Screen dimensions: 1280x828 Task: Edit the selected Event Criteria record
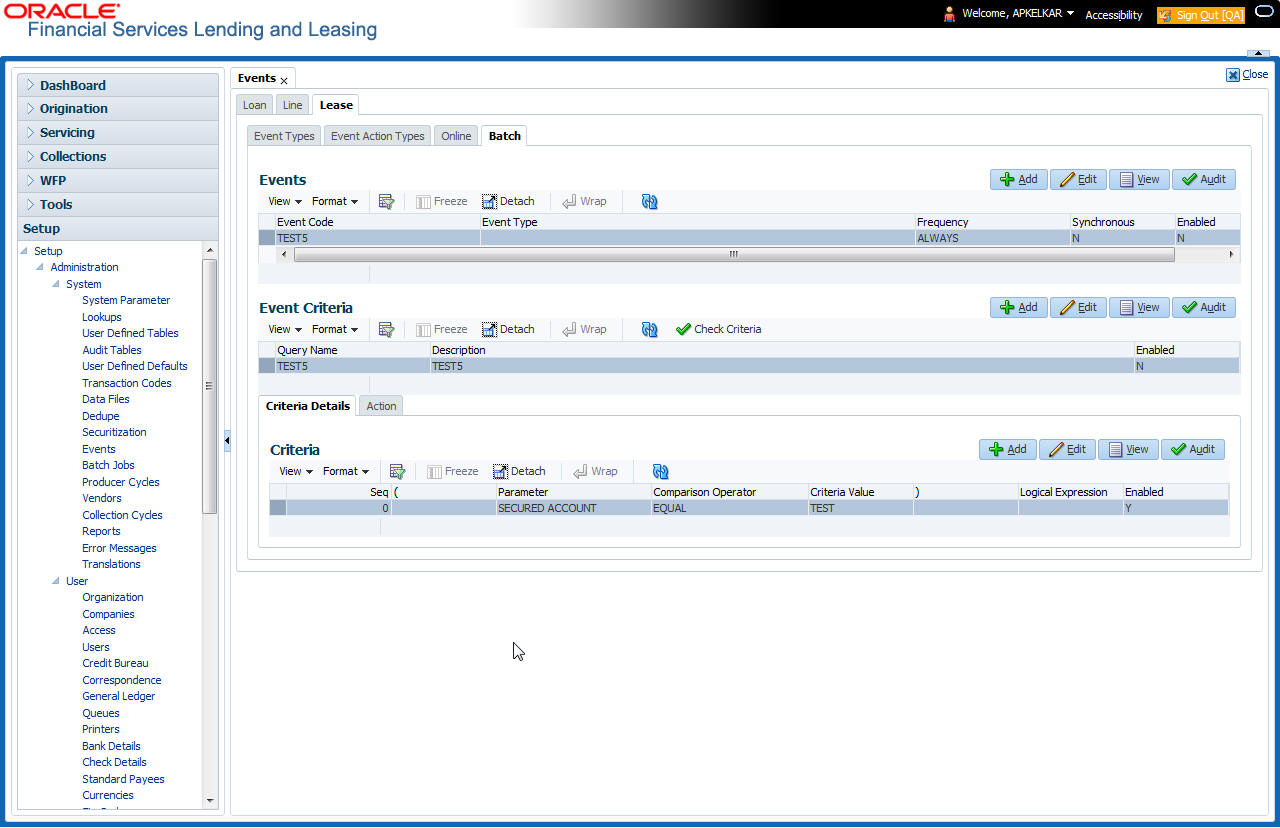(1078, 307)
